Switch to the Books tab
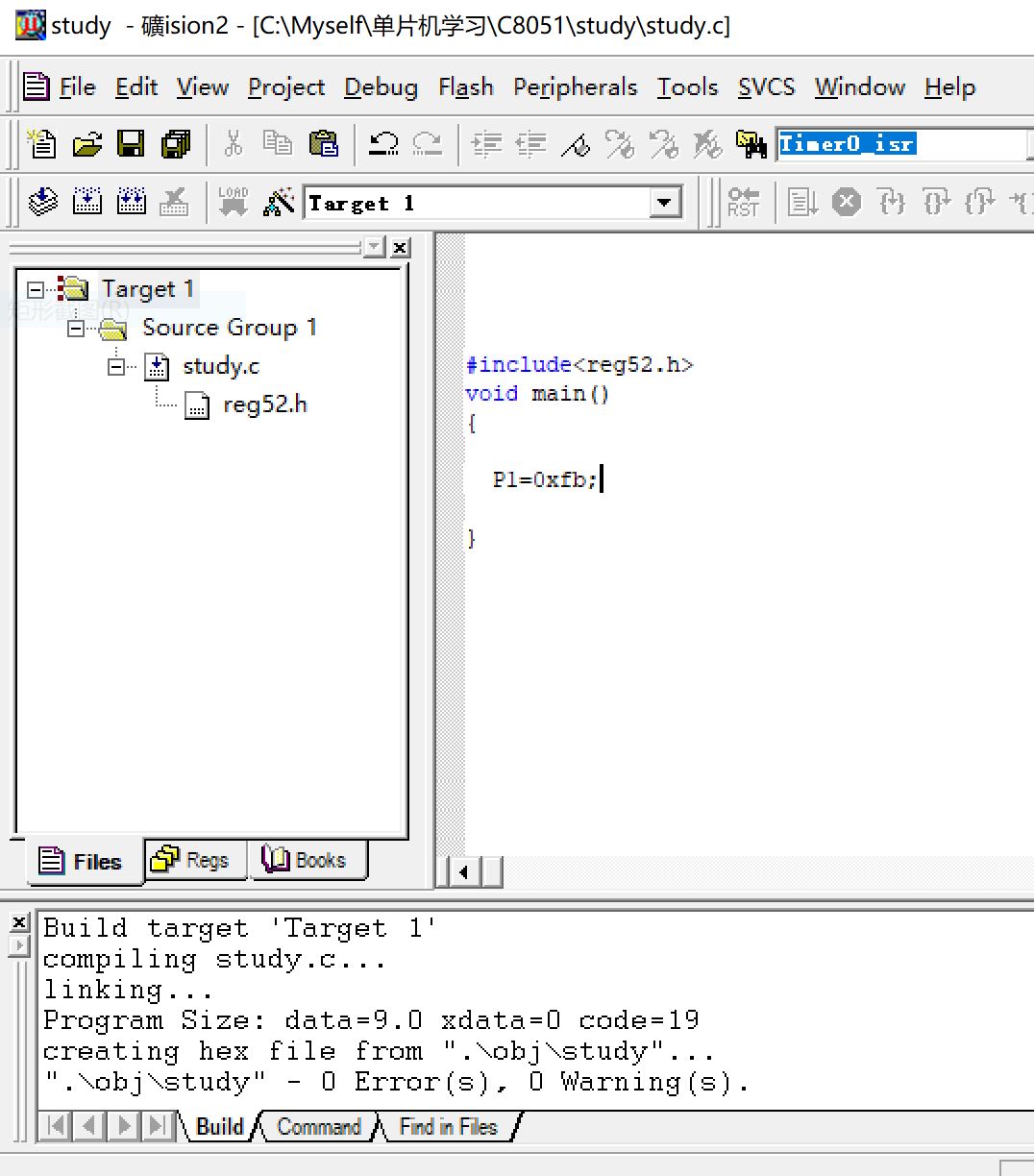Image resolution: width=1034 pixels, height=1176 pixels. (x=308, y=860)
